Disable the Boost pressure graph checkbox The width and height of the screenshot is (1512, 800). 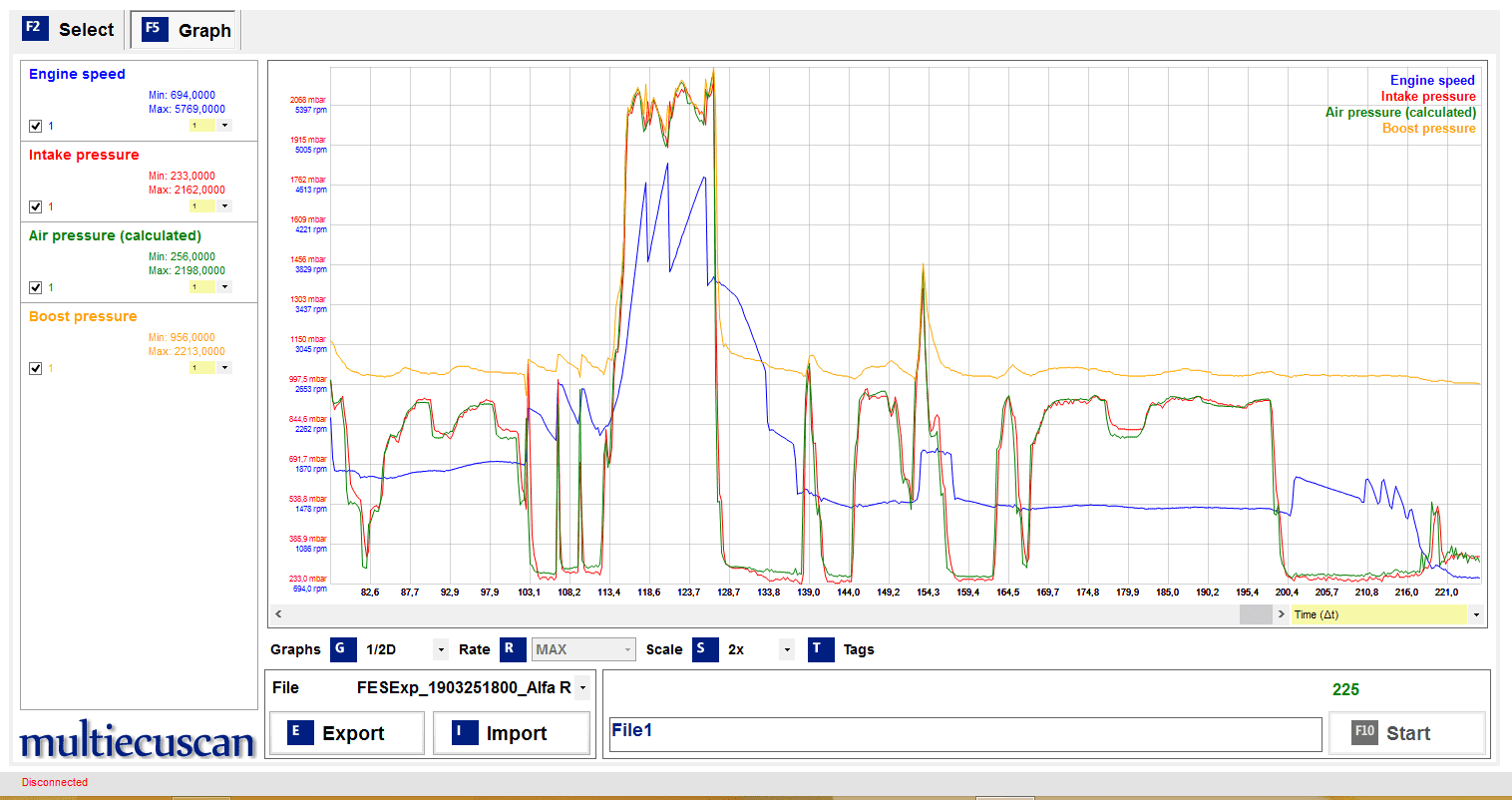(36, 368)
